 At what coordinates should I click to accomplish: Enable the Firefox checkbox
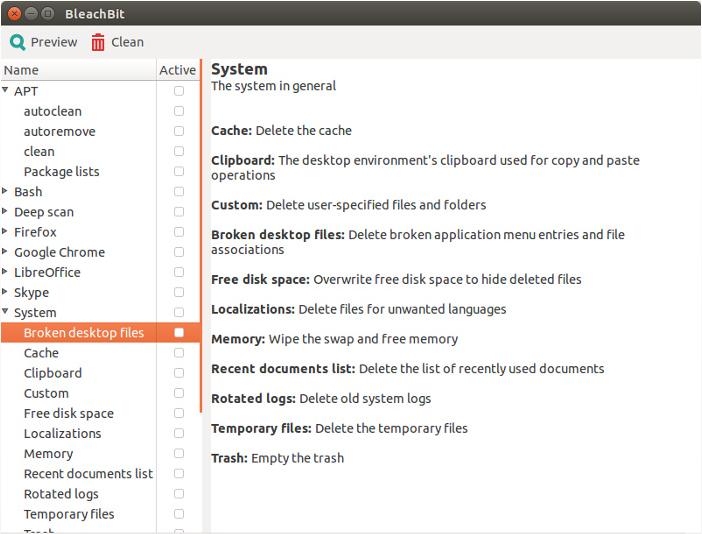(179, 232)
